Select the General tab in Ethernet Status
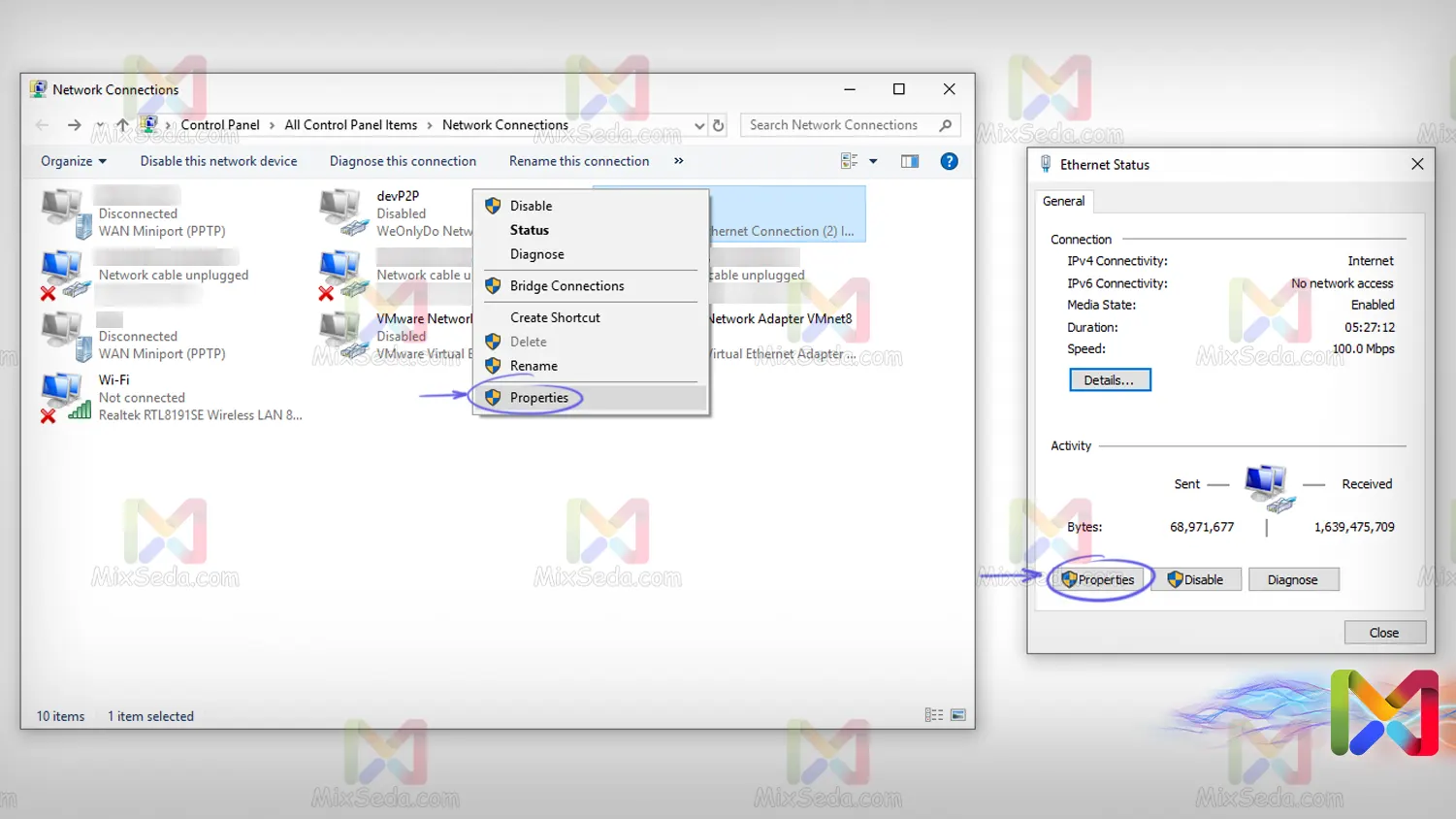This screenshot has width=1456, height=819. (x=1063, y=201)
